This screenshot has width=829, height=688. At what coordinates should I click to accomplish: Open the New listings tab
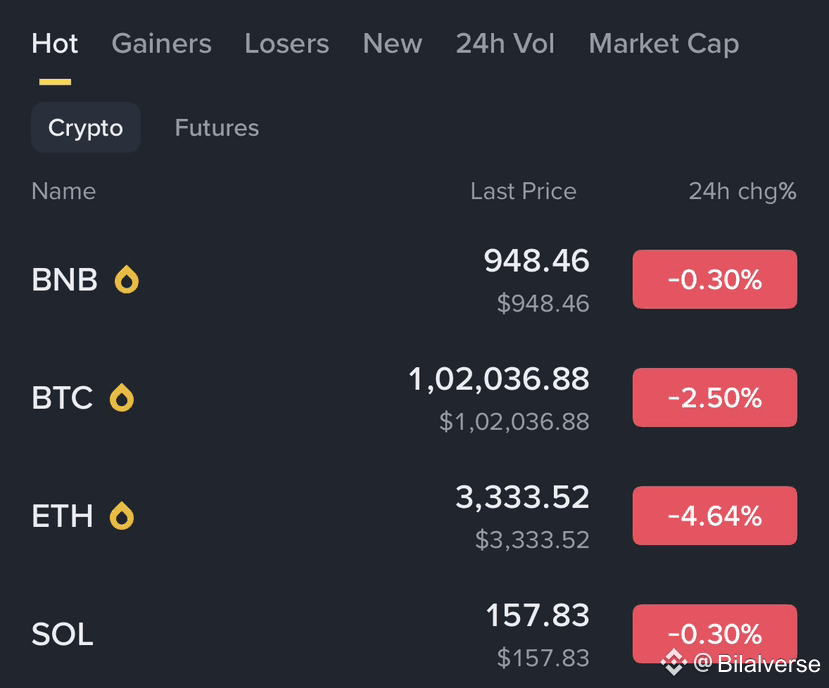tap(392, 43)
